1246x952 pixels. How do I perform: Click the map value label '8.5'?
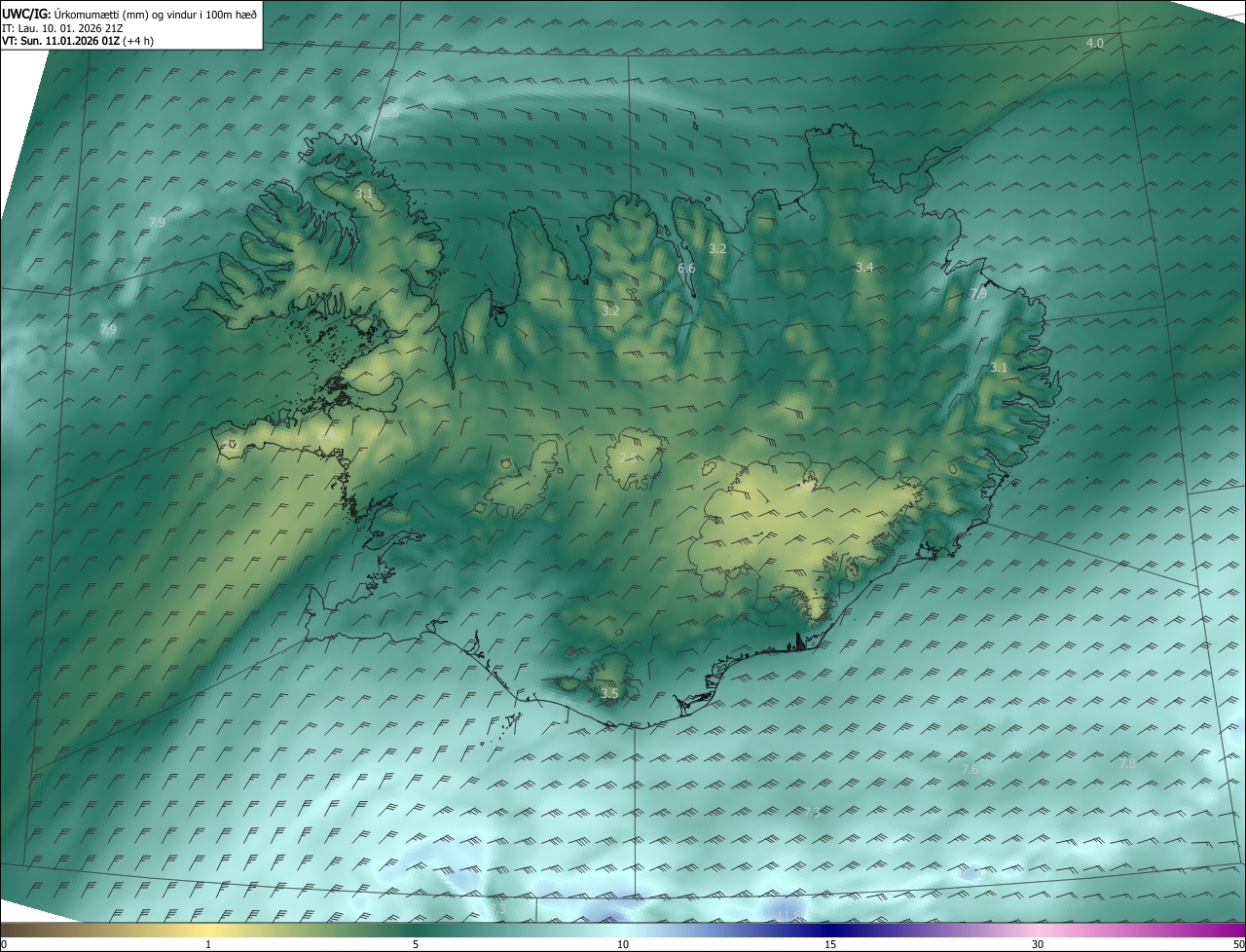click(390, 113)
